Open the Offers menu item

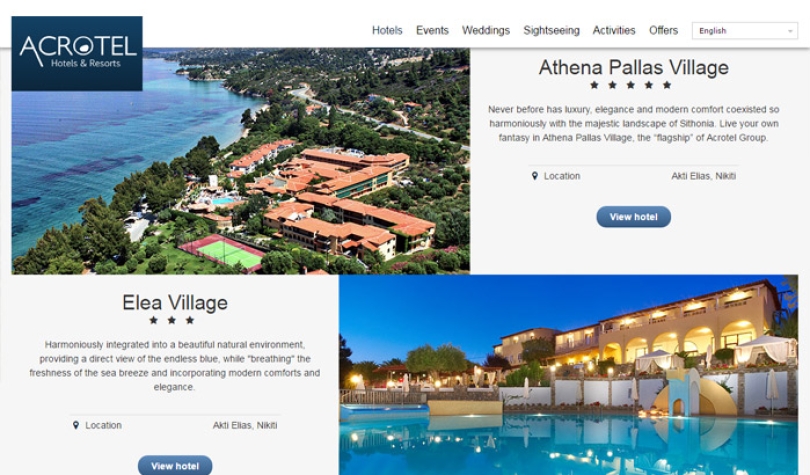663,30
